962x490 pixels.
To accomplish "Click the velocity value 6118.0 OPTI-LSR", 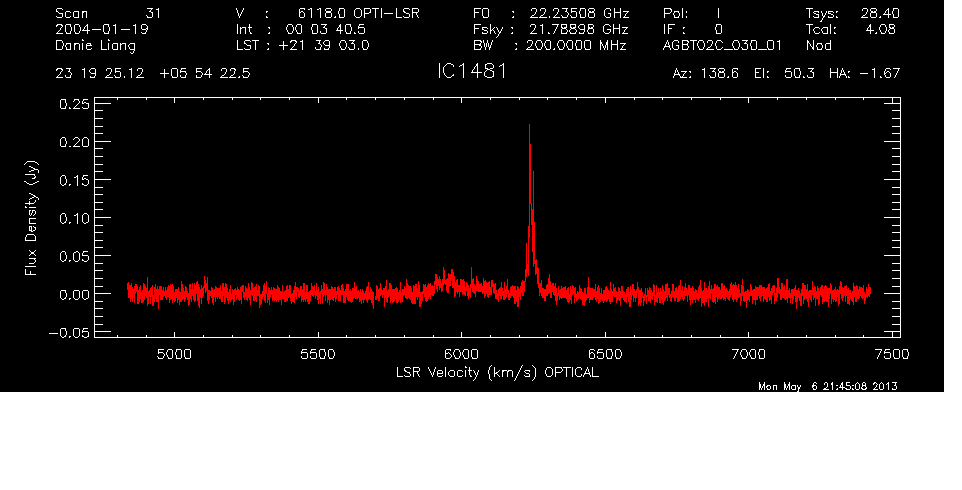I will (x=359, y=13).
